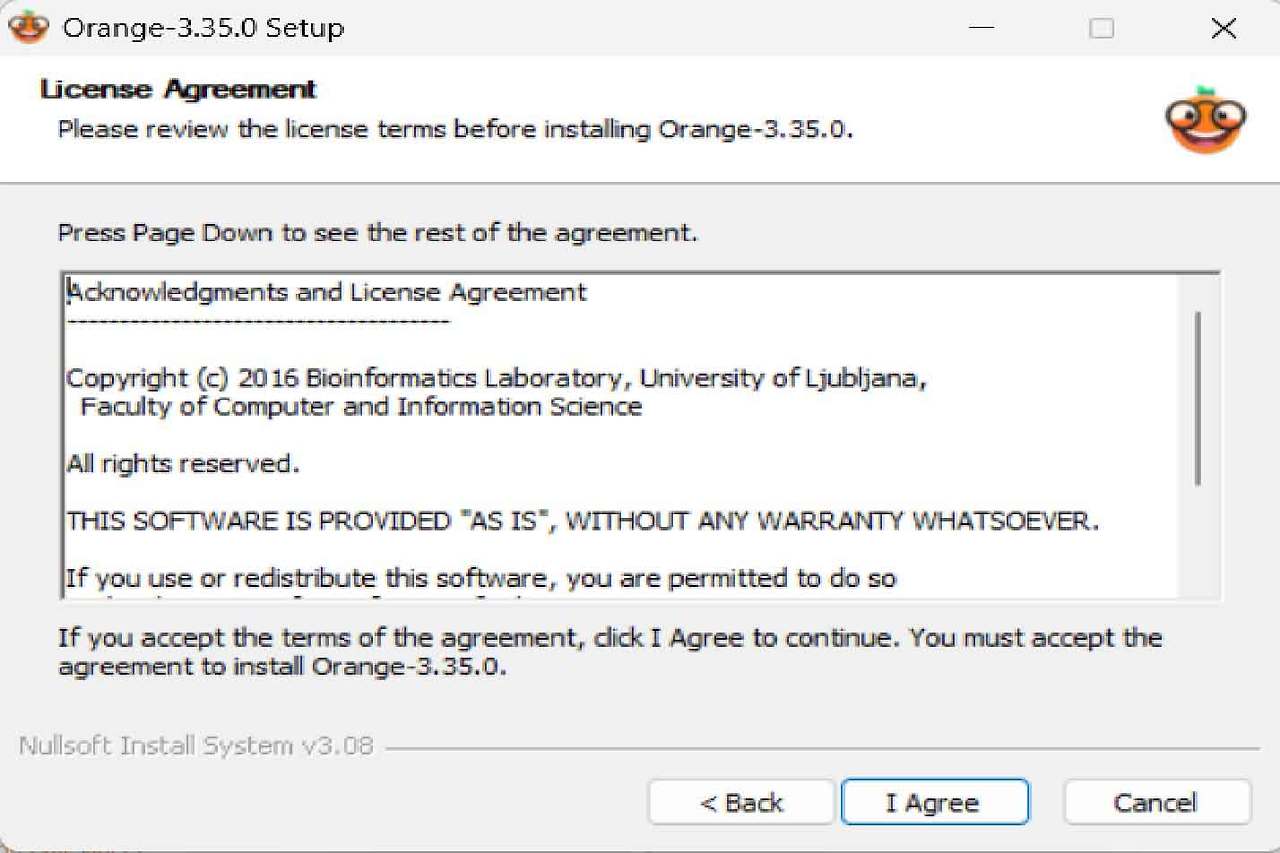Click the Orange icon in the title bar

click(28, 27)
